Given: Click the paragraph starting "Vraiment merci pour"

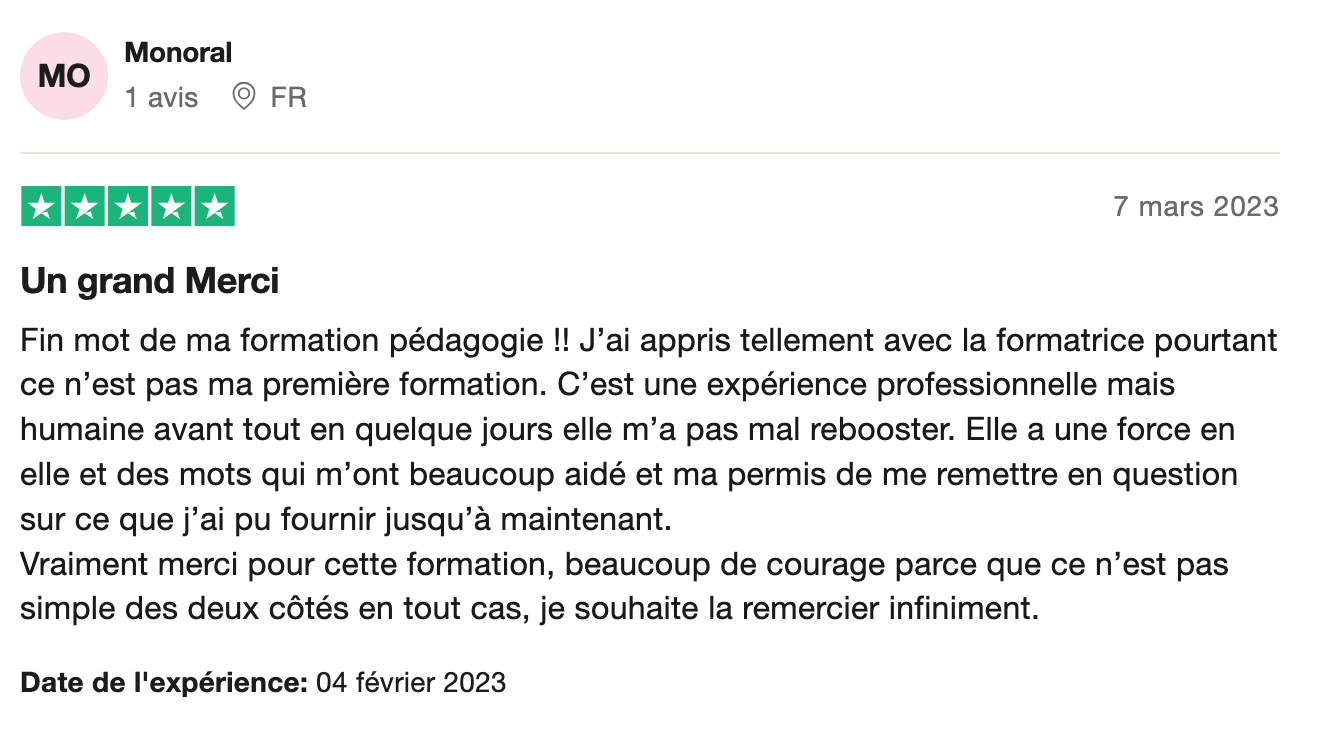Looking at the screenshot, I should (624, 587).
